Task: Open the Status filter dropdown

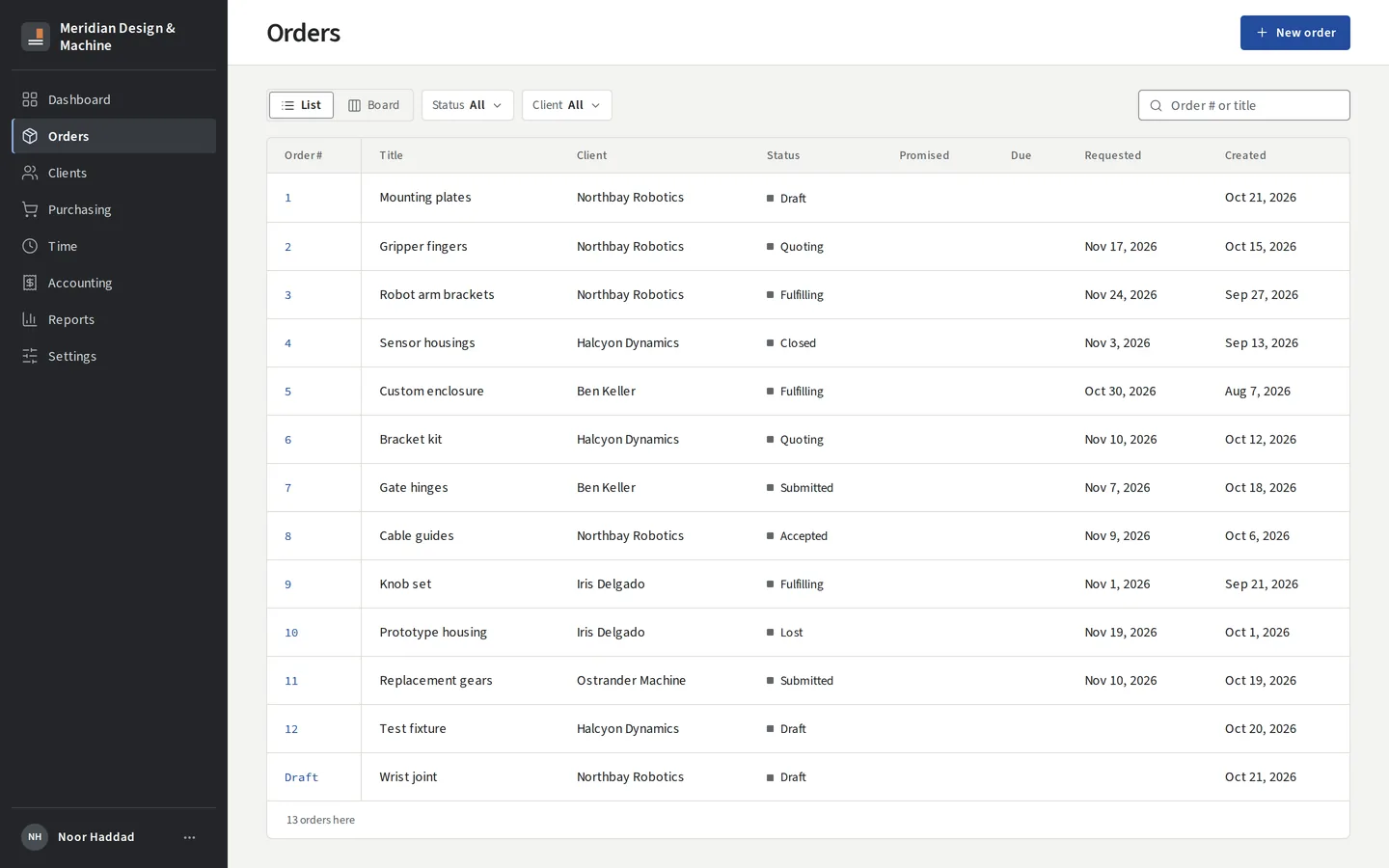Action: click(468, 105)
